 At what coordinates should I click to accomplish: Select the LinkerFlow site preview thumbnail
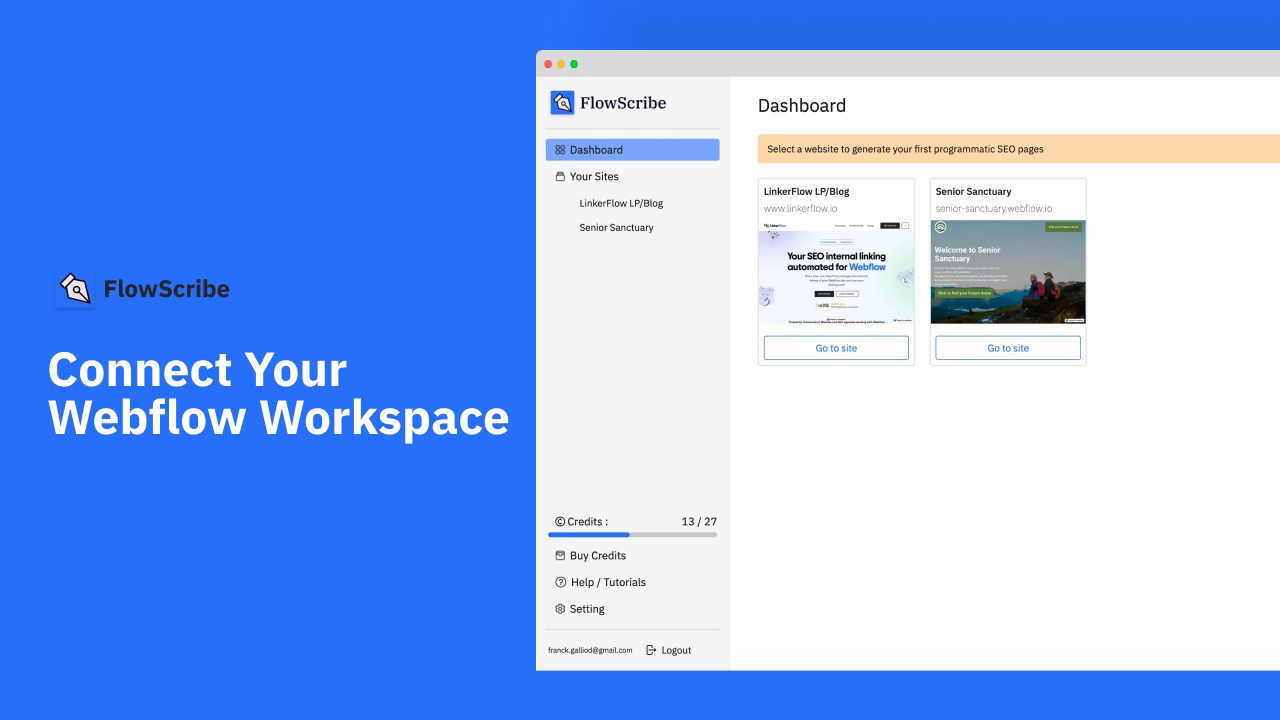[x=836, y=272]
